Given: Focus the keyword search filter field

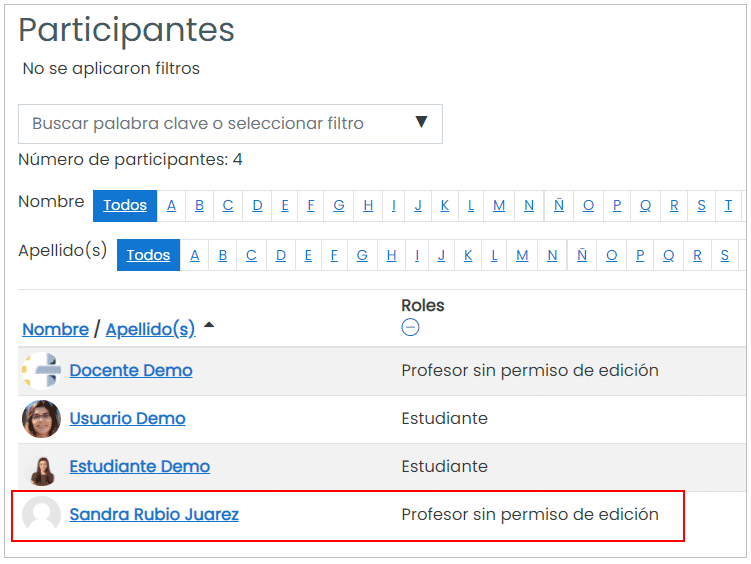Looking at the screenshot, I should 230,124.
